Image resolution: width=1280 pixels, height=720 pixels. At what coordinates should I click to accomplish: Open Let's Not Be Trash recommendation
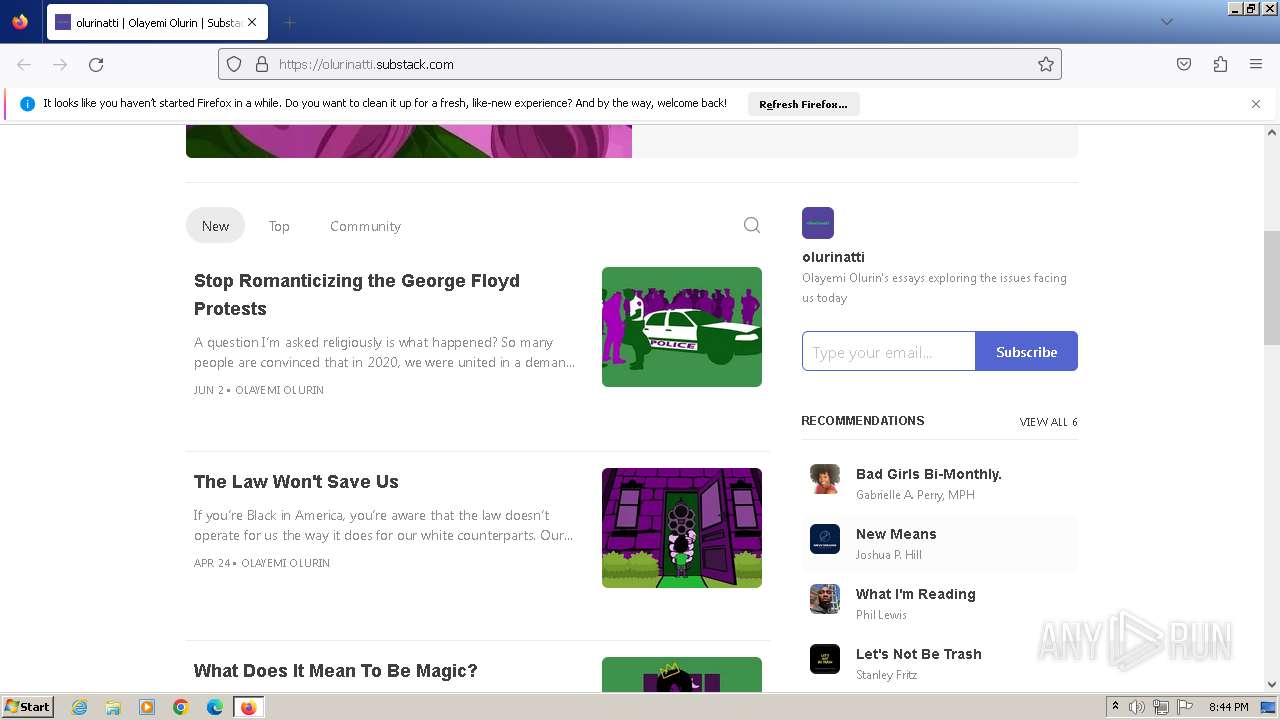click(x=918, y=654)
